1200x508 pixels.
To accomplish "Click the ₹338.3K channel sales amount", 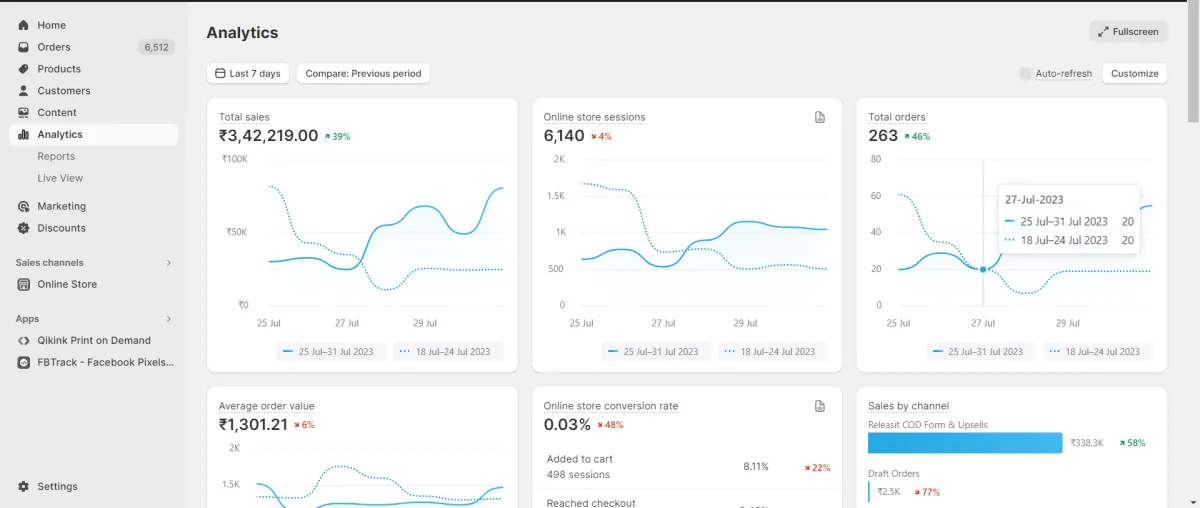I will pos(1087,443).
